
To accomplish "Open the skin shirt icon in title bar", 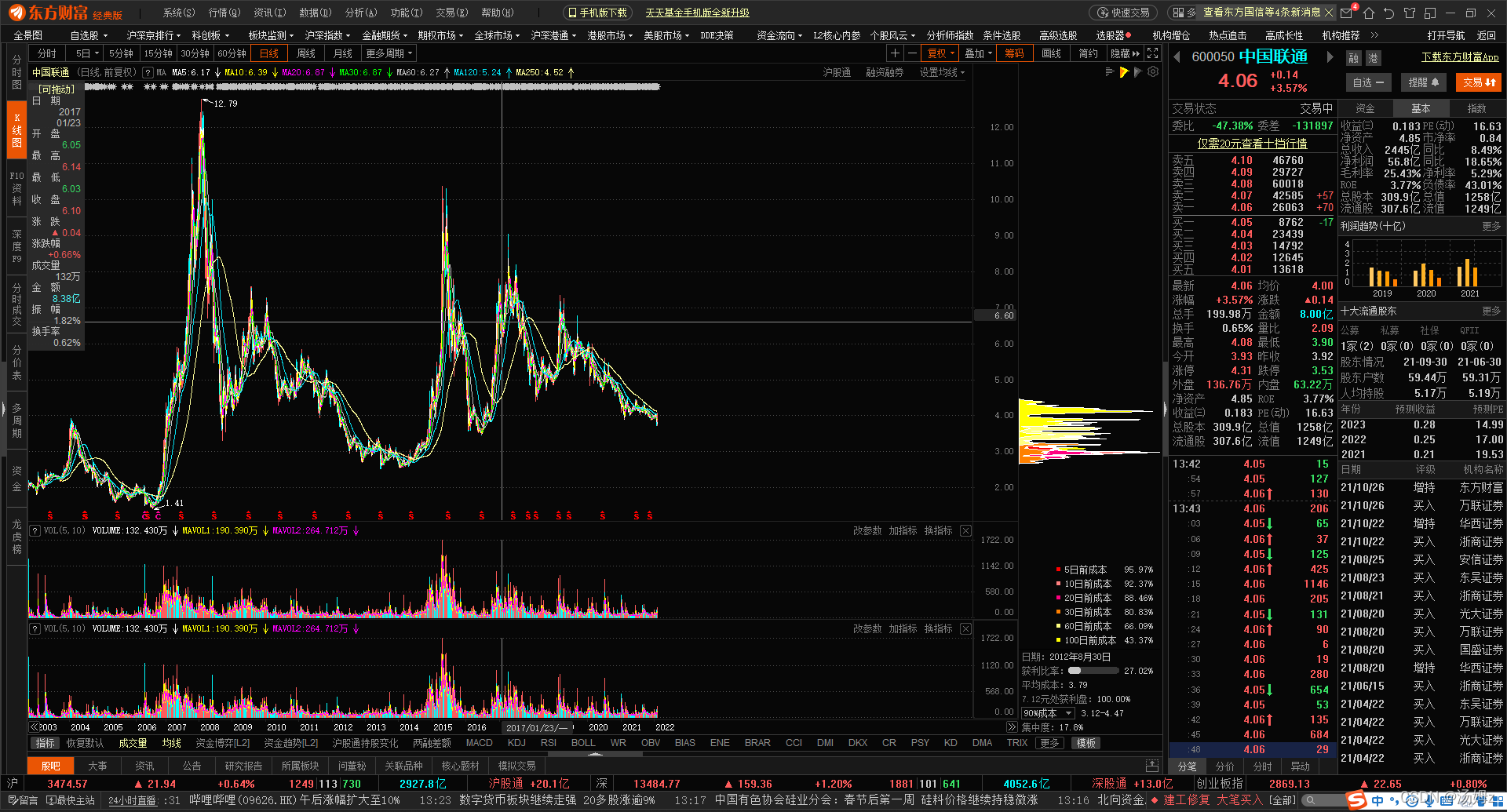I will pyautogui.click(x=1410, y=13).
